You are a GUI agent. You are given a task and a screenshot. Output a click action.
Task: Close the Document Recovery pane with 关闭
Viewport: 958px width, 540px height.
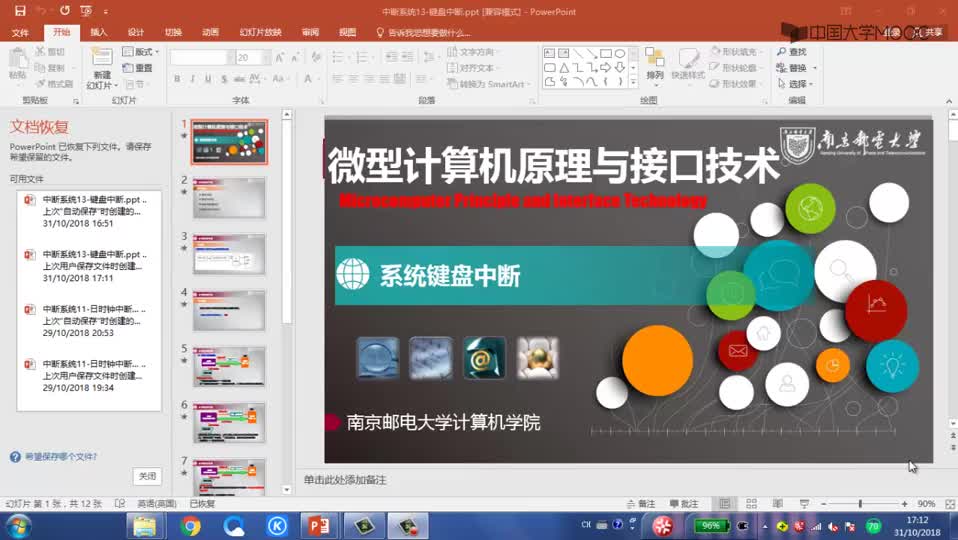(x=147, y=476)
